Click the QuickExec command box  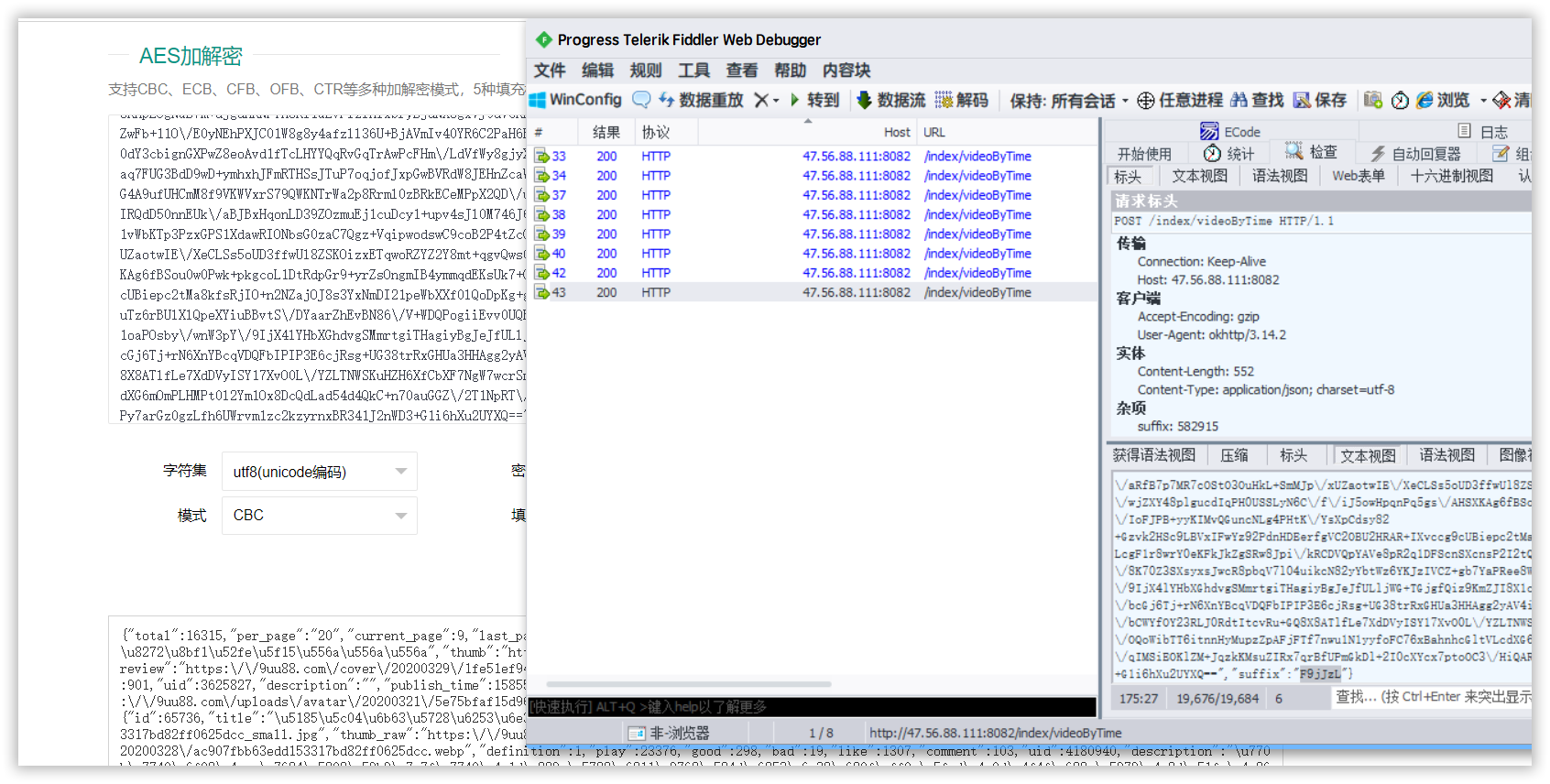(812, 707)
